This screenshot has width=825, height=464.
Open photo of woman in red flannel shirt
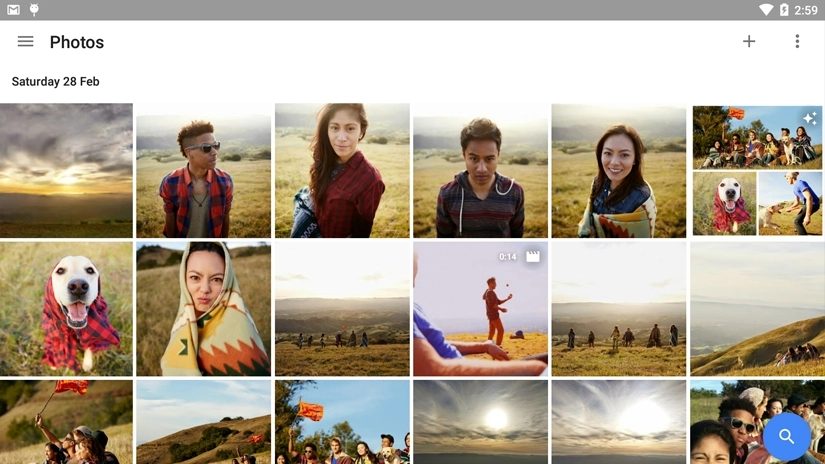click(x=342, y=170)
